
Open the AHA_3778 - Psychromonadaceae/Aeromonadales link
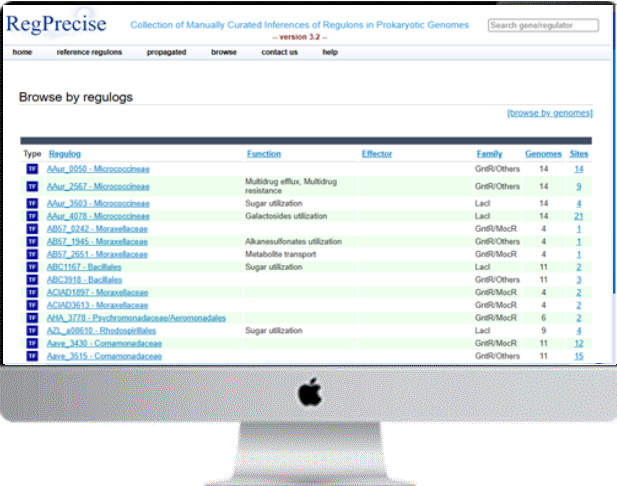pos(136,318)
